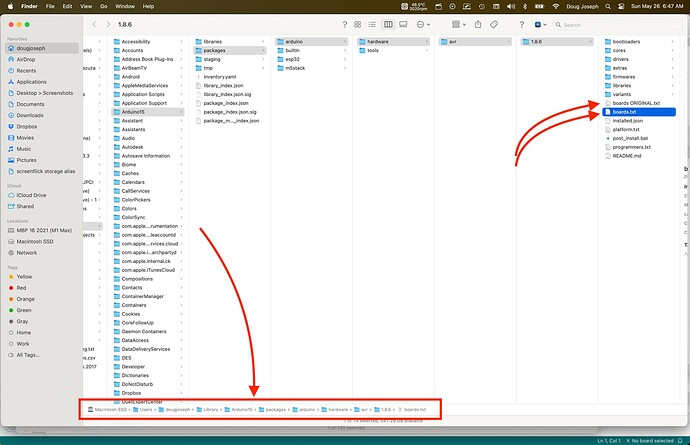
Task: Expand the variants folder chevron
Action: [672, 94]
